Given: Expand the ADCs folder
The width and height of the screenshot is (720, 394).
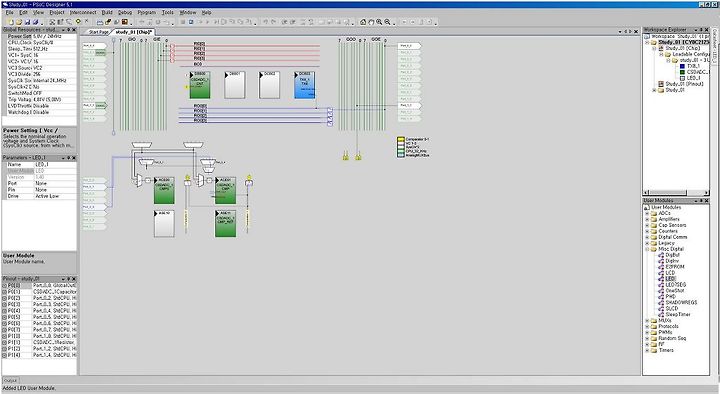Looking at the screenshot, I should [647, 213].
